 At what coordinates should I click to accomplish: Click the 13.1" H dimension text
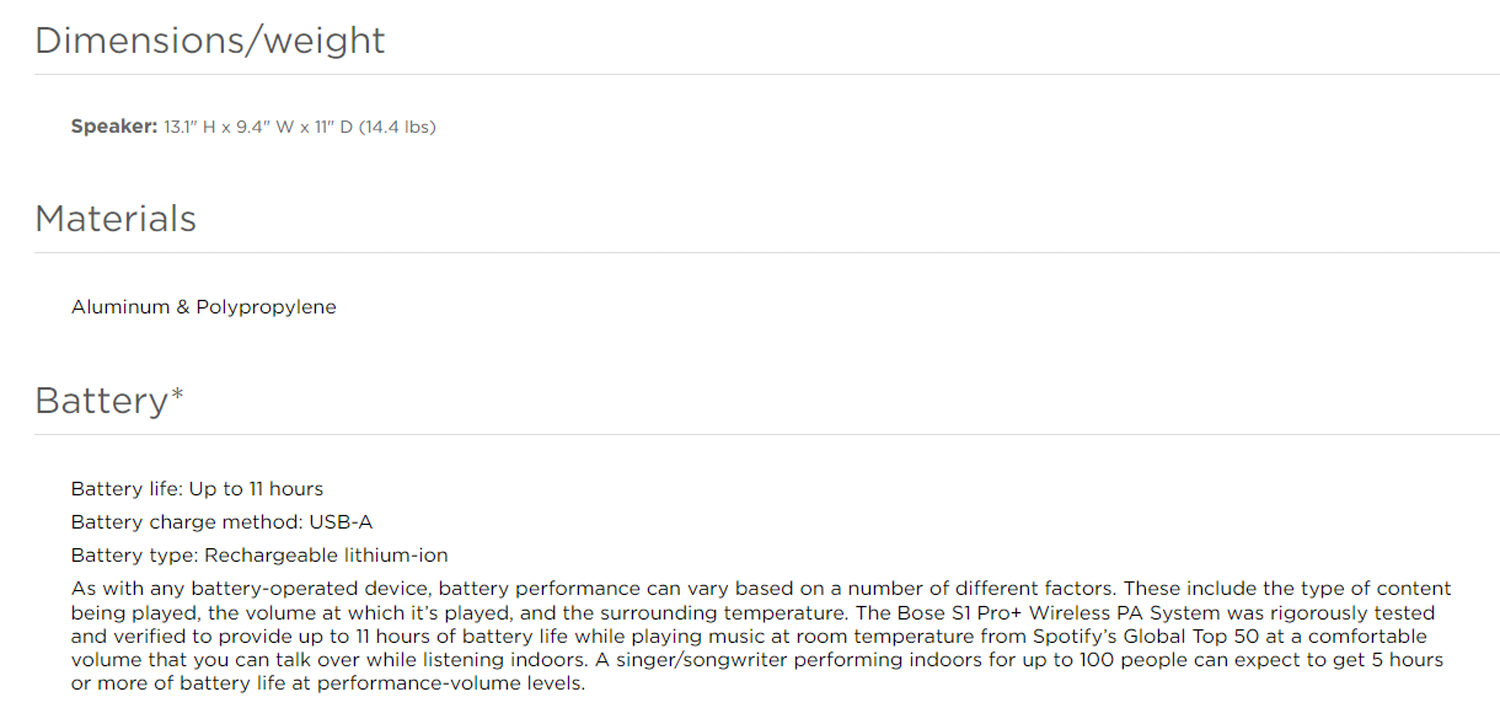[190, 127]
